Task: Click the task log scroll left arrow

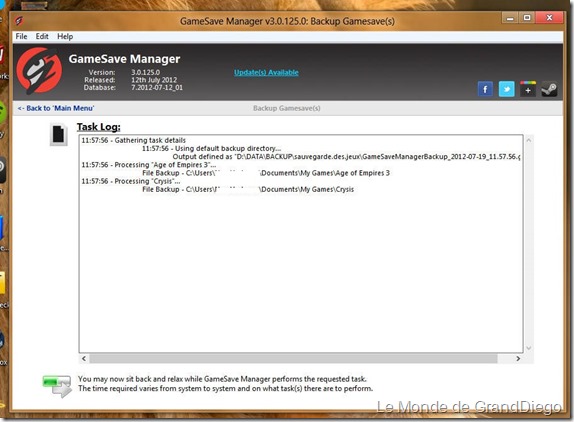Action: click(x=84, y=358)
